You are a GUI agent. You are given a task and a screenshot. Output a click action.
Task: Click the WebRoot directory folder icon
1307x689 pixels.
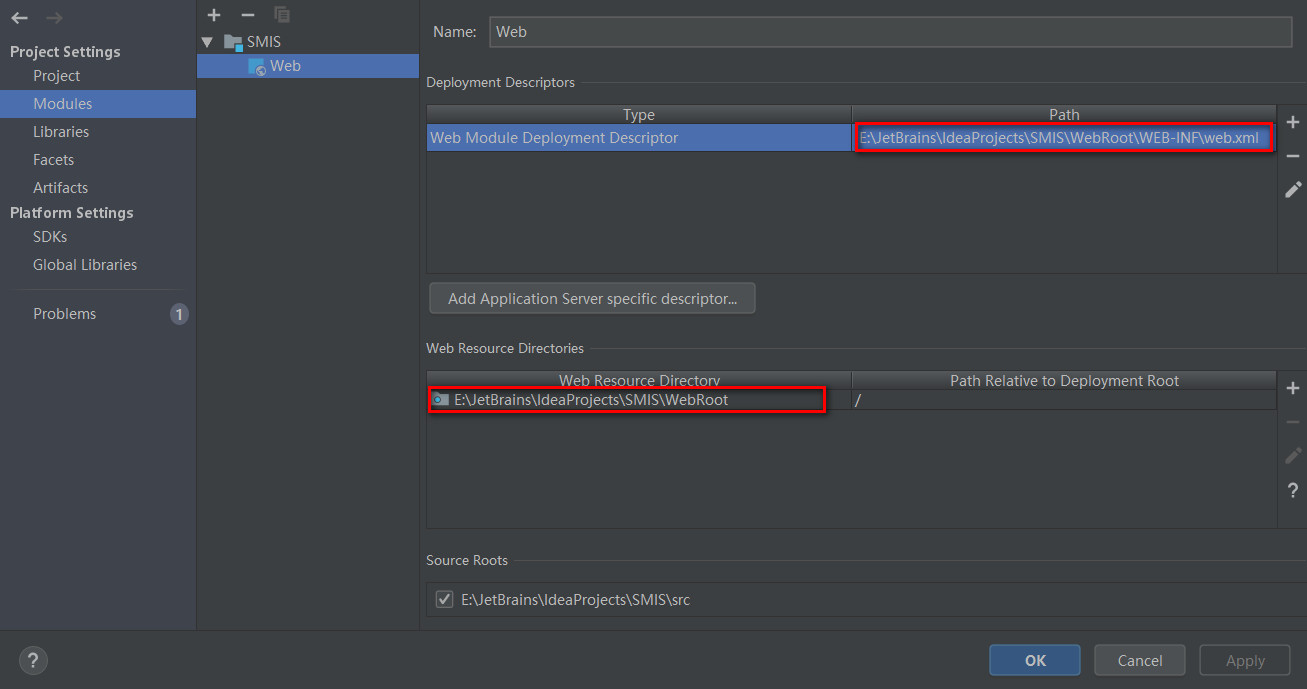[x=440, y=399]
